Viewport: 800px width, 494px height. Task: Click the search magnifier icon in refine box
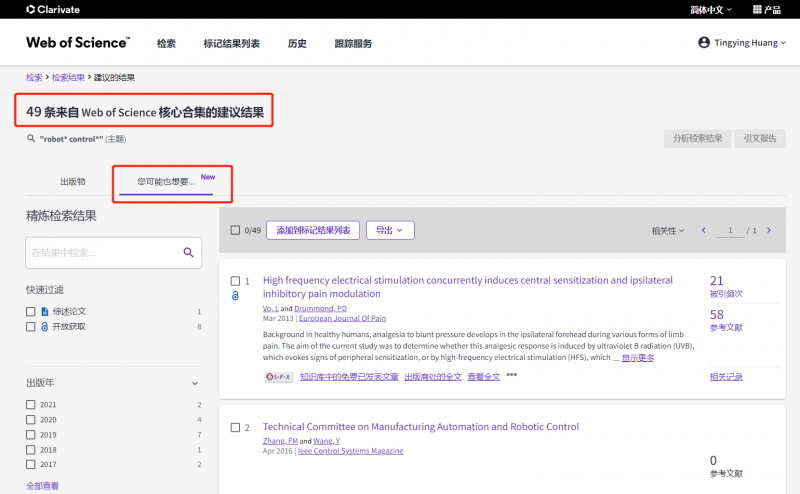pyautogui.click(x=188, y=254)
